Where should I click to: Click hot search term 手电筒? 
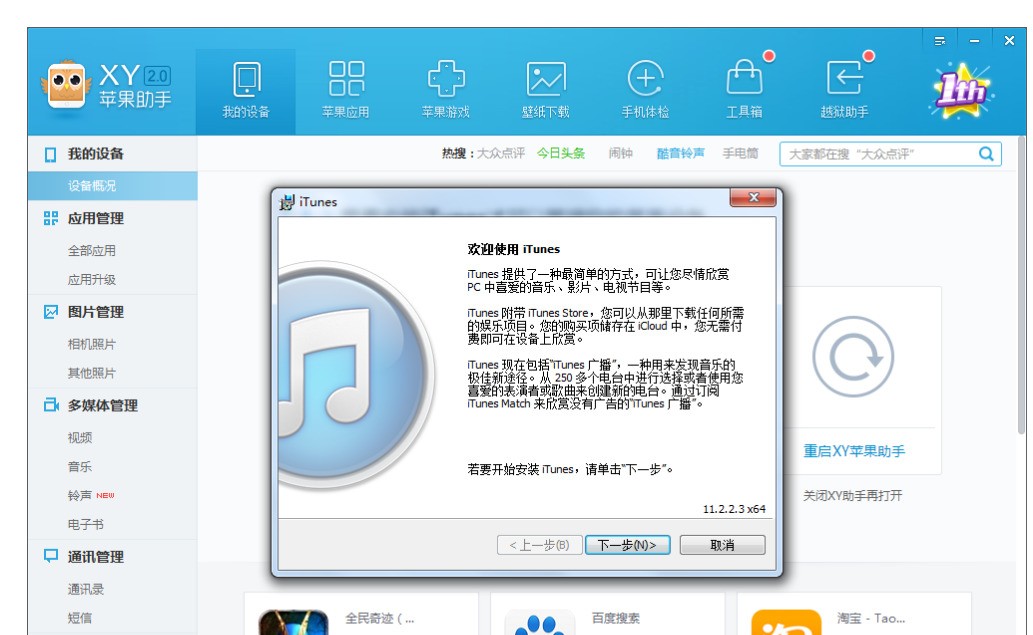pos(740,153)
